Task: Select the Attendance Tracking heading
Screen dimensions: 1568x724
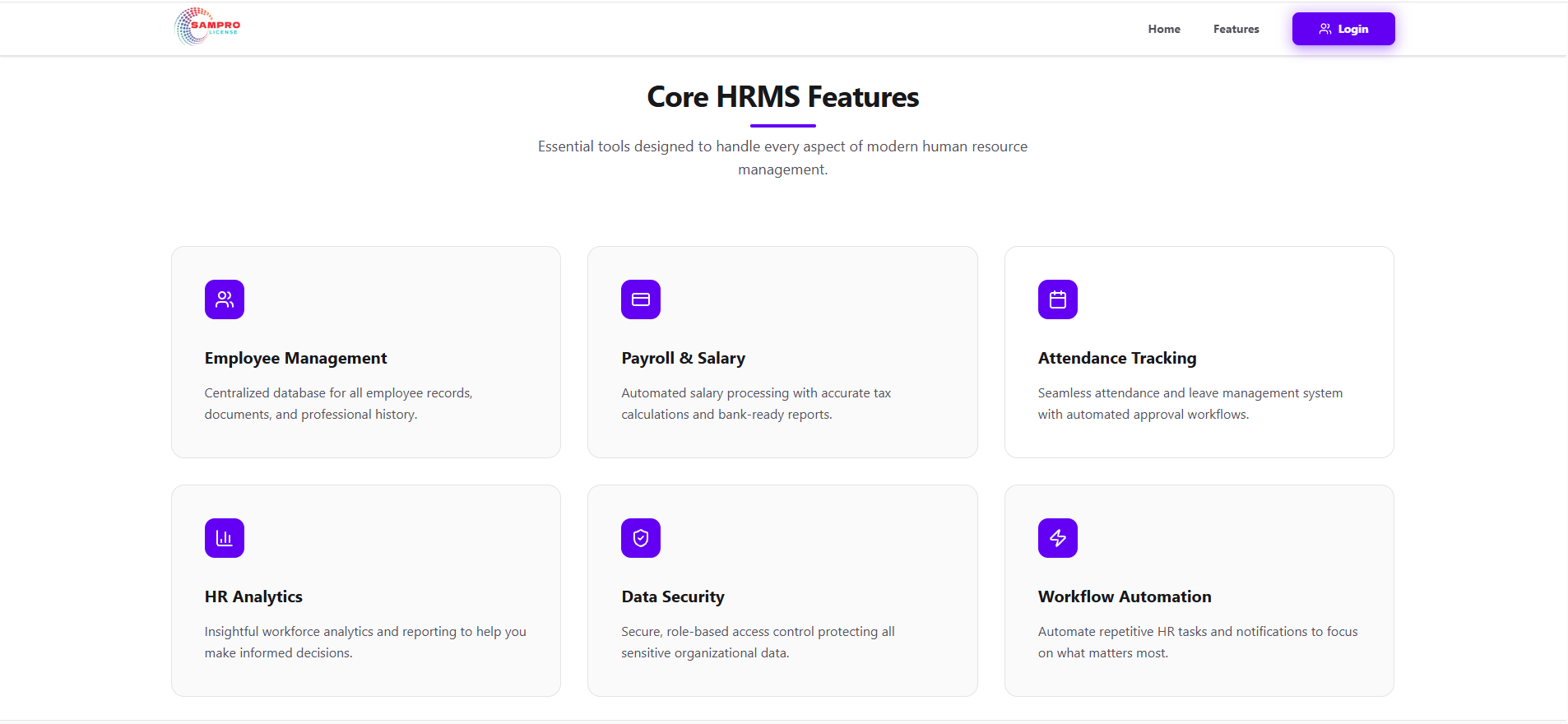Action: (x=1117, y=358)
